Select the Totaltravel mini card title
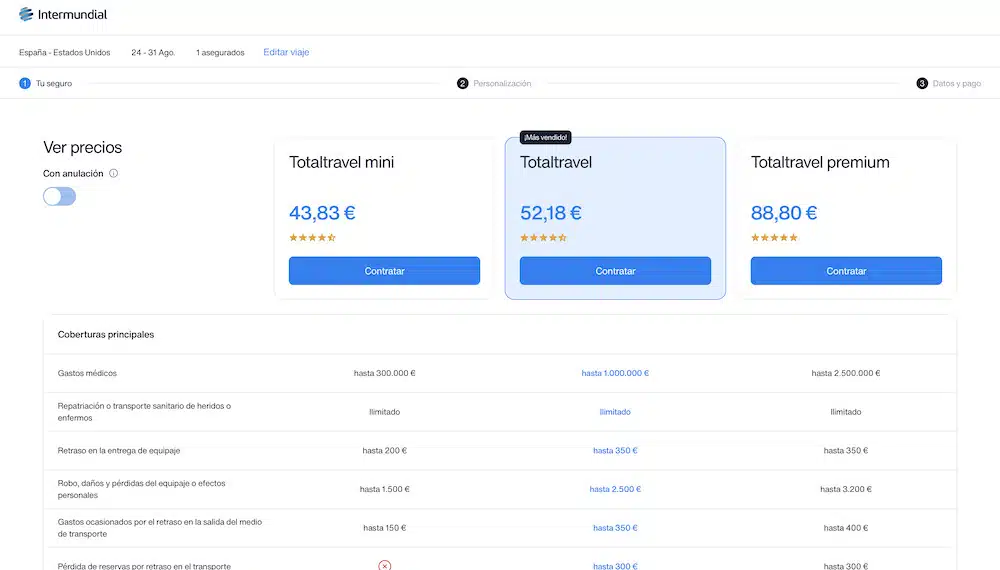Screen dimensions: 1000x570 point(341,162)
